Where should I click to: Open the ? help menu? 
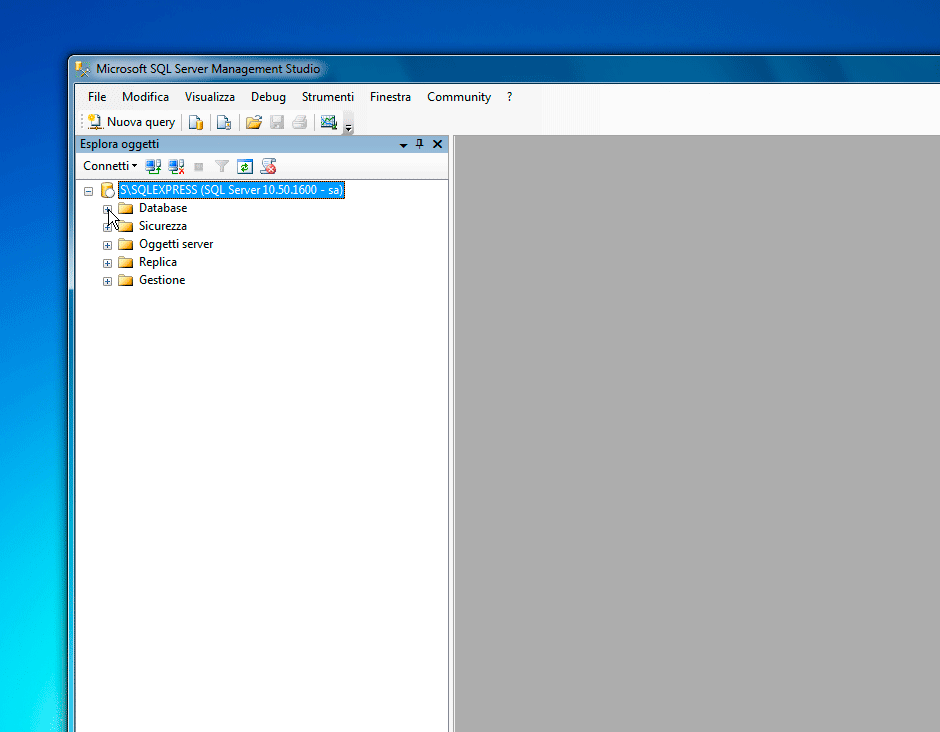[510, 97]
